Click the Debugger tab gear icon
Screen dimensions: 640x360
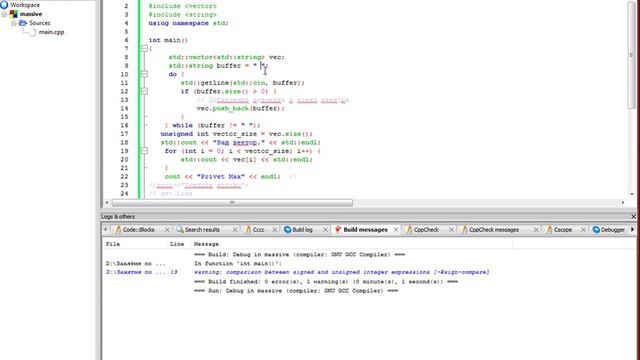coord(596,230)
